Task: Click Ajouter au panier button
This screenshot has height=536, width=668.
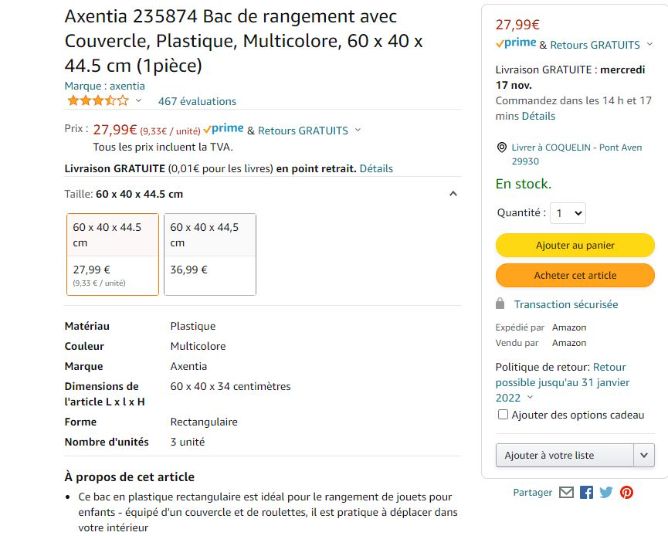Action: coord(575,245)
